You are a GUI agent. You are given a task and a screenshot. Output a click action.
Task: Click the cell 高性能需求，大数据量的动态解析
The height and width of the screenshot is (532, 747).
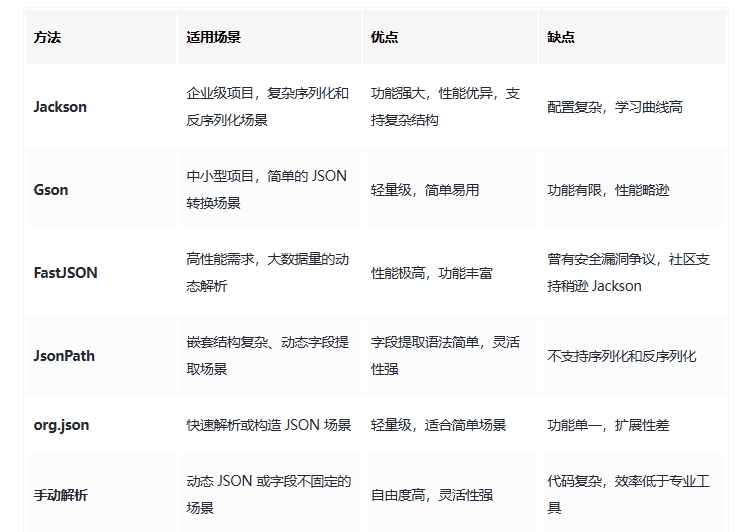[269, 272]
